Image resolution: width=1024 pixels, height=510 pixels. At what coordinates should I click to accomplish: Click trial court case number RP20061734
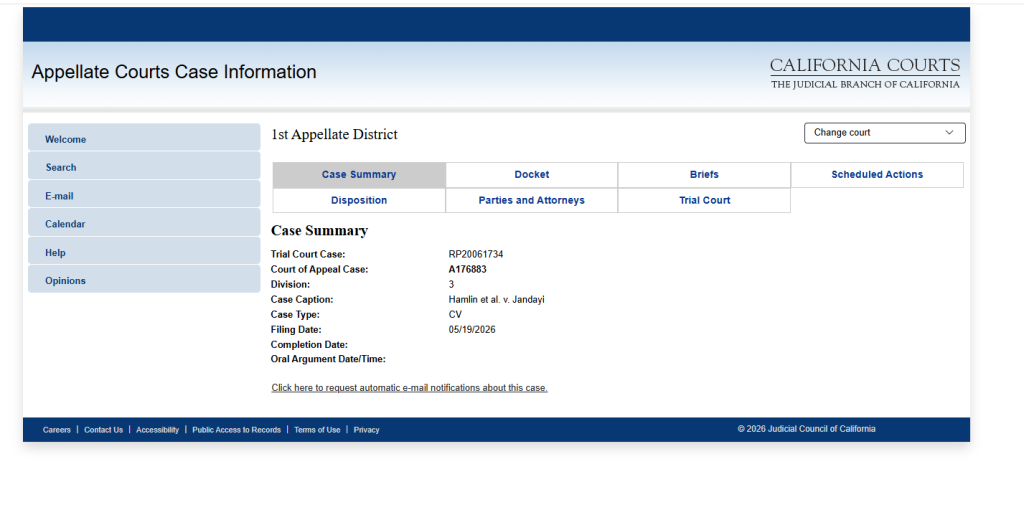pyautogui.click(x=475, y=254)
